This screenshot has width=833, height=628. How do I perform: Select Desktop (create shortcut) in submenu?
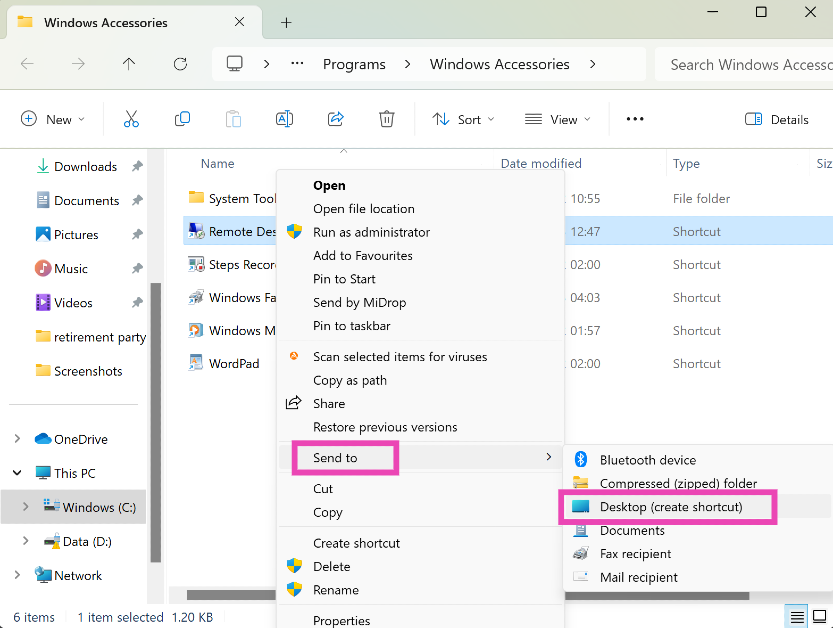670,507
